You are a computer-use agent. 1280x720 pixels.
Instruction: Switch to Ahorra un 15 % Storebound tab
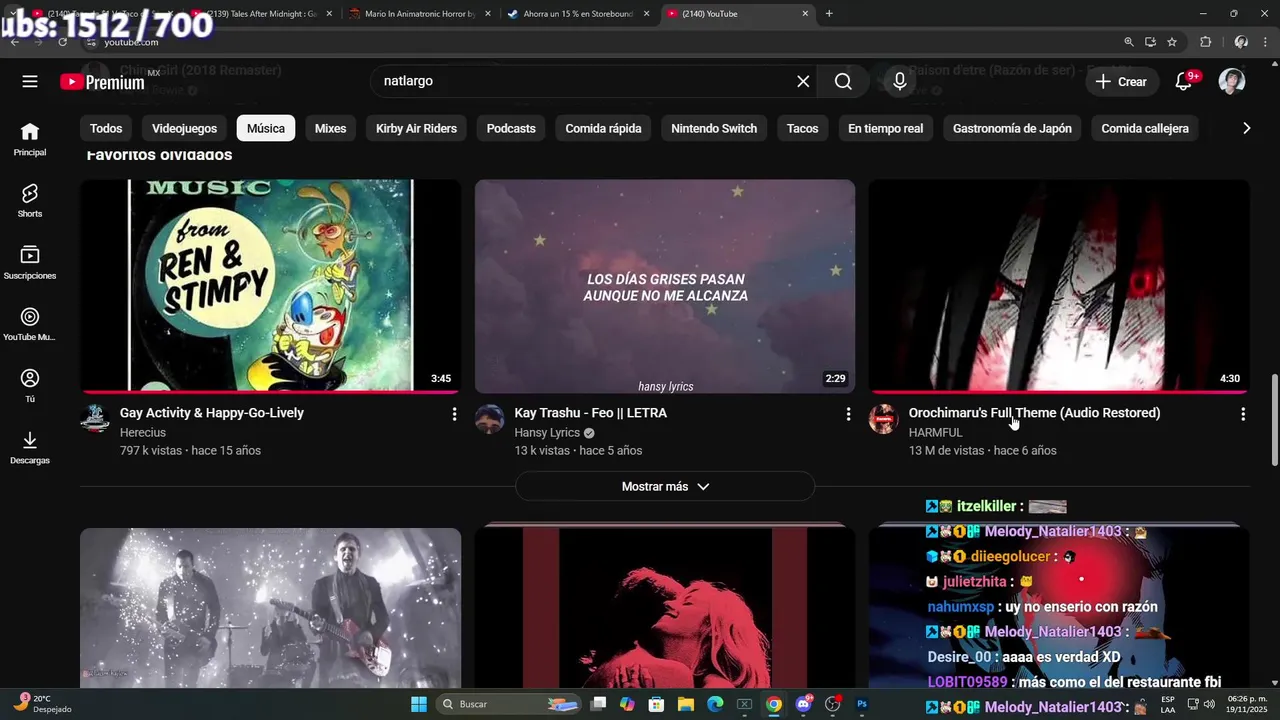point(577,14)
